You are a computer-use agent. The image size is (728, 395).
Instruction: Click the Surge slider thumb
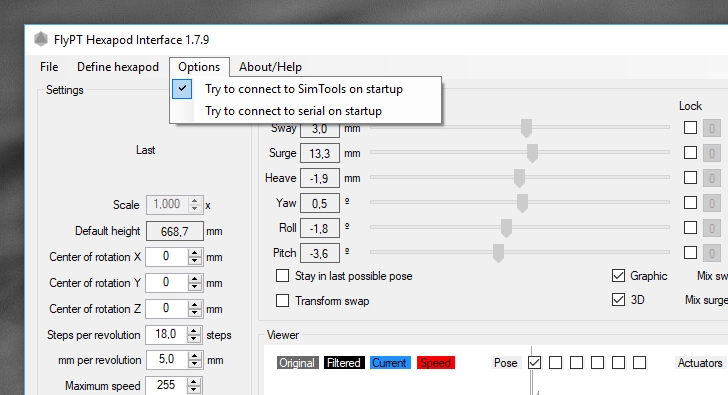point(533,153)
